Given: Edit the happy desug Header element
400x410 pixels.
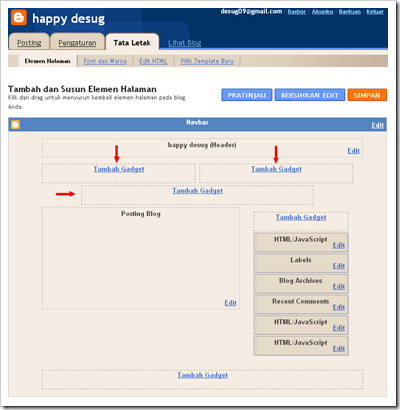Looking at the screenshot, I should (x=353, y=151).
